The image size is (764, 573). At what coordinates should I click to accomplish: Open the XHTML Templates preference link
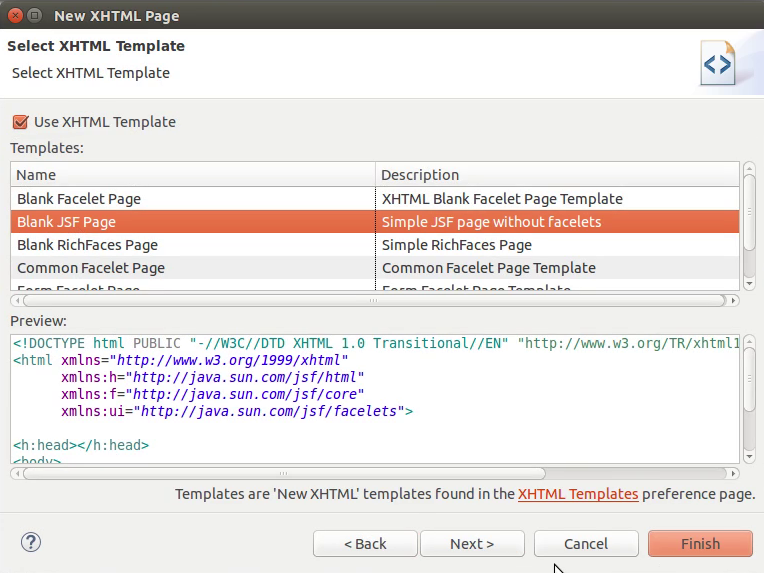coord(578,494)
